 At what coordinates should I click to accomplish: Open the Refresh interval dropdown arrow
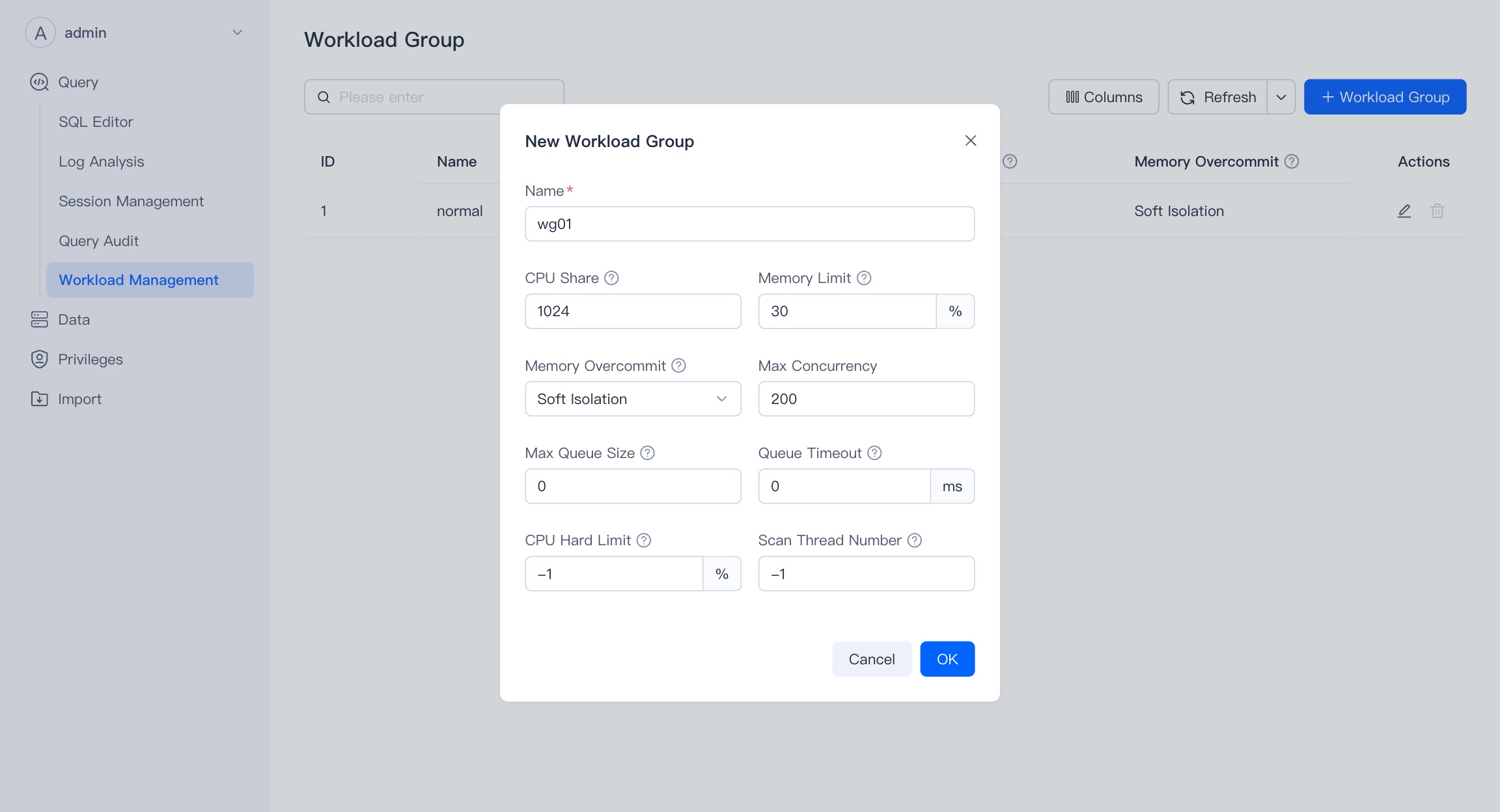(x=1281, y=97)
